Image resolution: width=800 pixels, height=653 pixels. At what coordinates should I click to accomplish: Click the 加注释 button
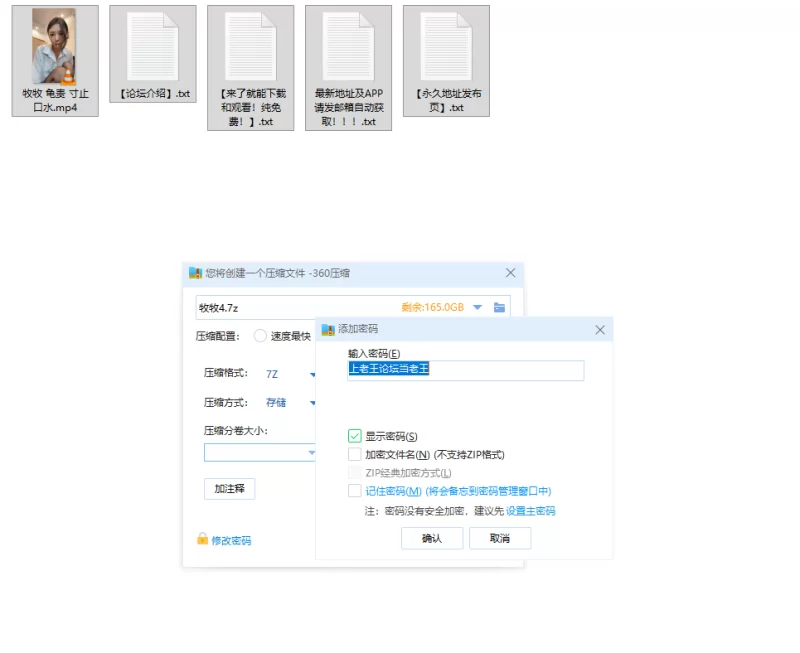click(229, 489)
